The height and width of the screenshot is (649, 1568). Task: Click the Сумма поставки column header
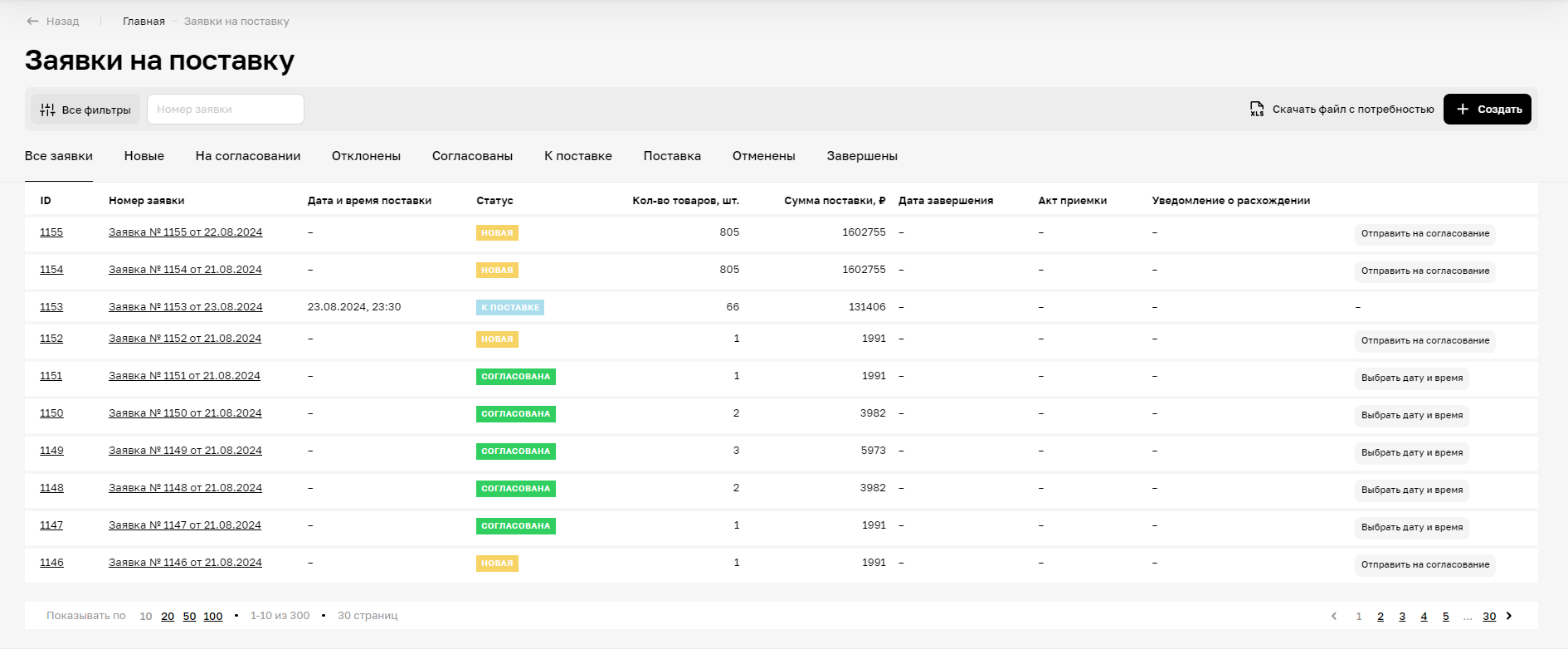tap(835, 201)
